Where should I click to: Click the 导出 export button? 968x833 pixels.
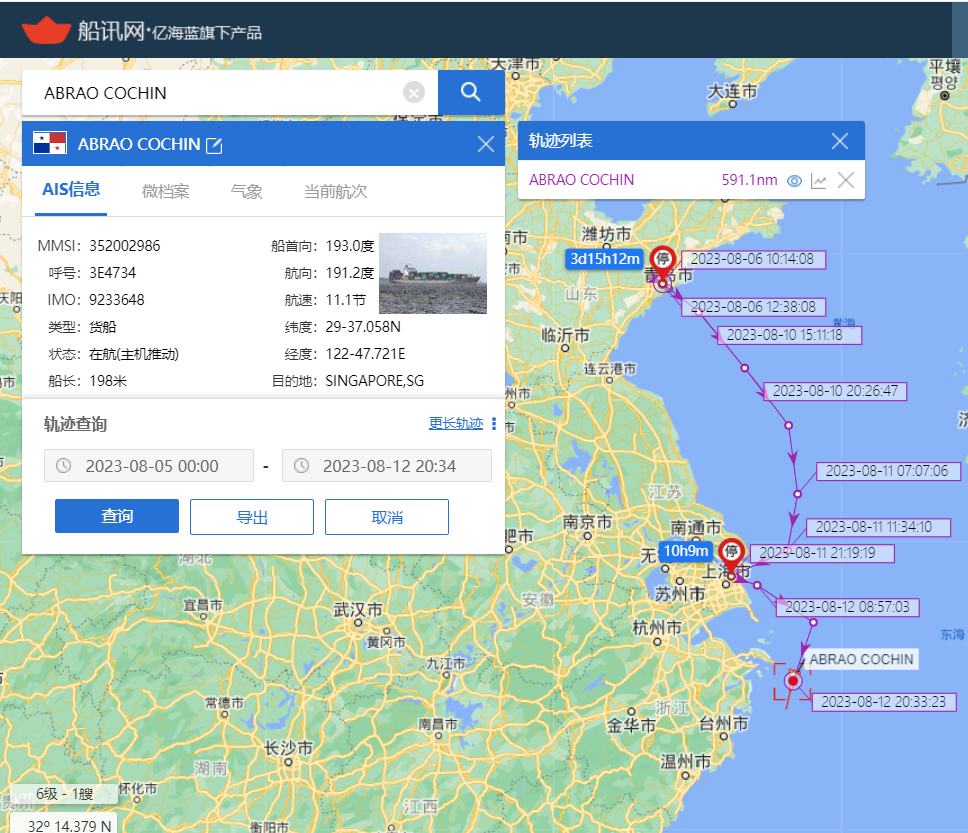tap(252, 517)
